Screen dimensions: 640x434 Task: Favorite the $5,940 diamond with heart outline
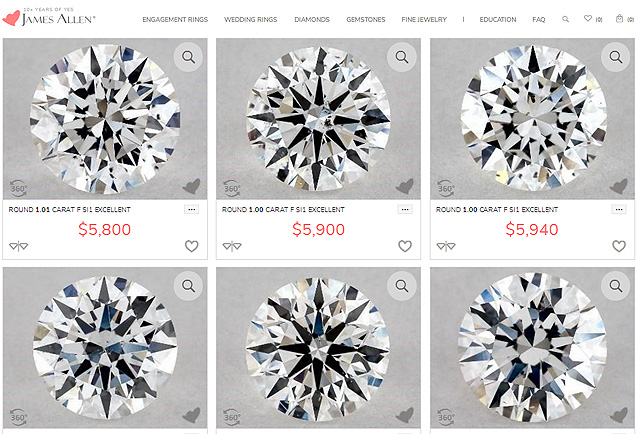coord(619,246)
